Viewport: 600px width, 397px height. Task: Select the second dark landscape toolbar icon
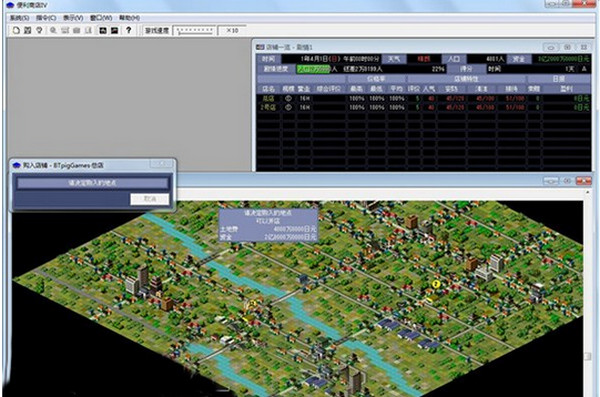click(114, 30)
